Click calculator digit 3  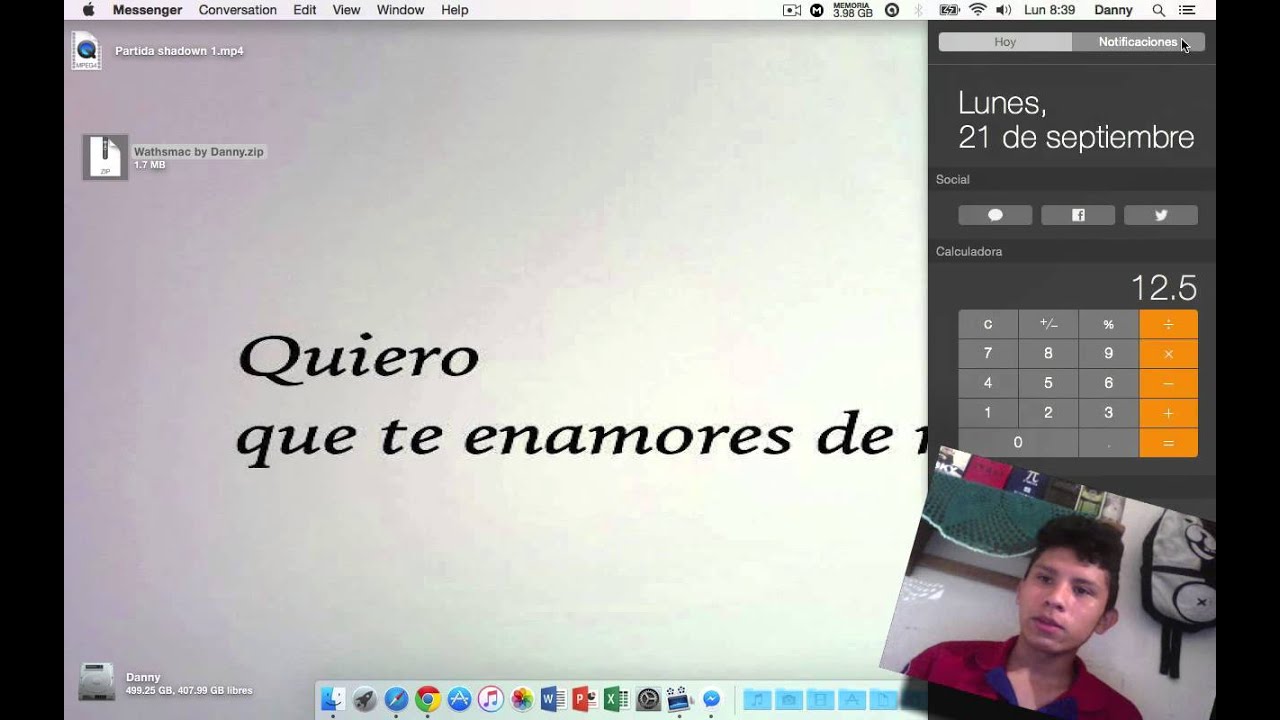[1108, 413]
